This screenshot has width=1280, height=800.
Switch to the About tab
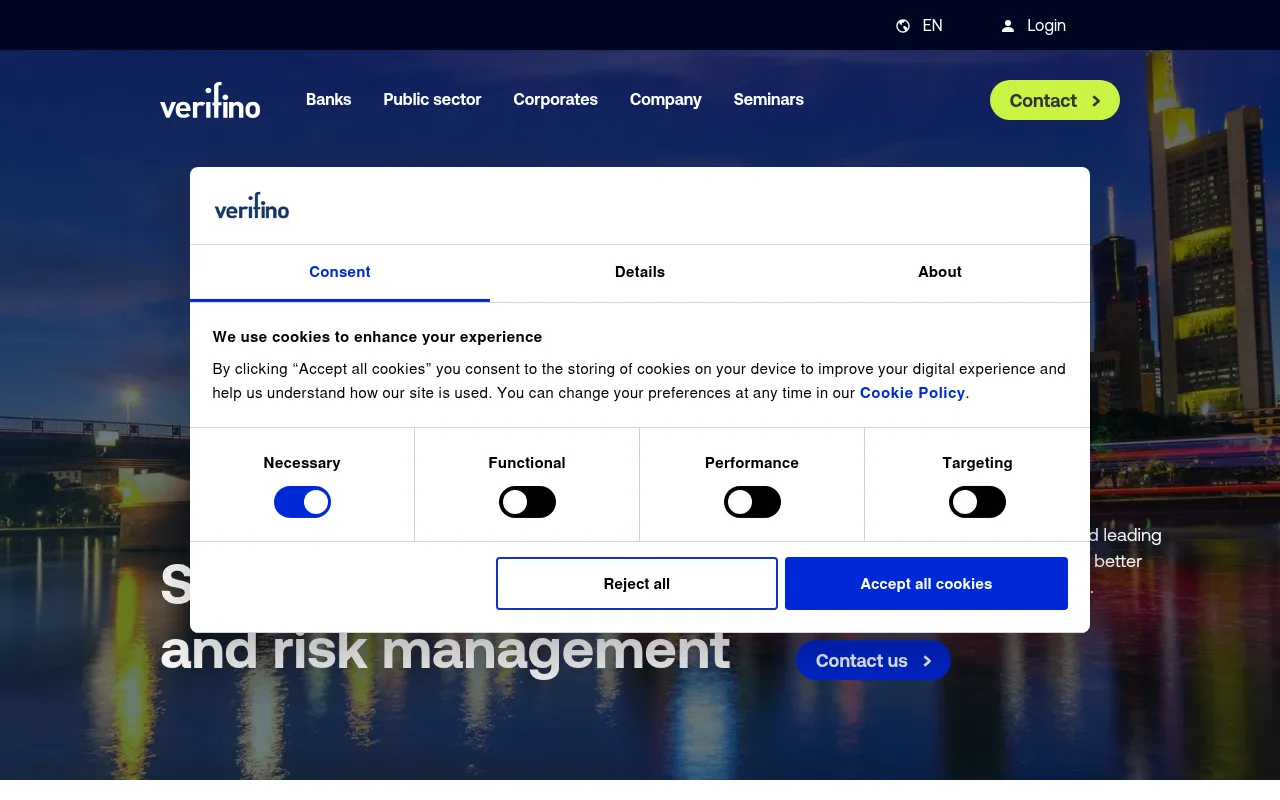pos(940,273)
